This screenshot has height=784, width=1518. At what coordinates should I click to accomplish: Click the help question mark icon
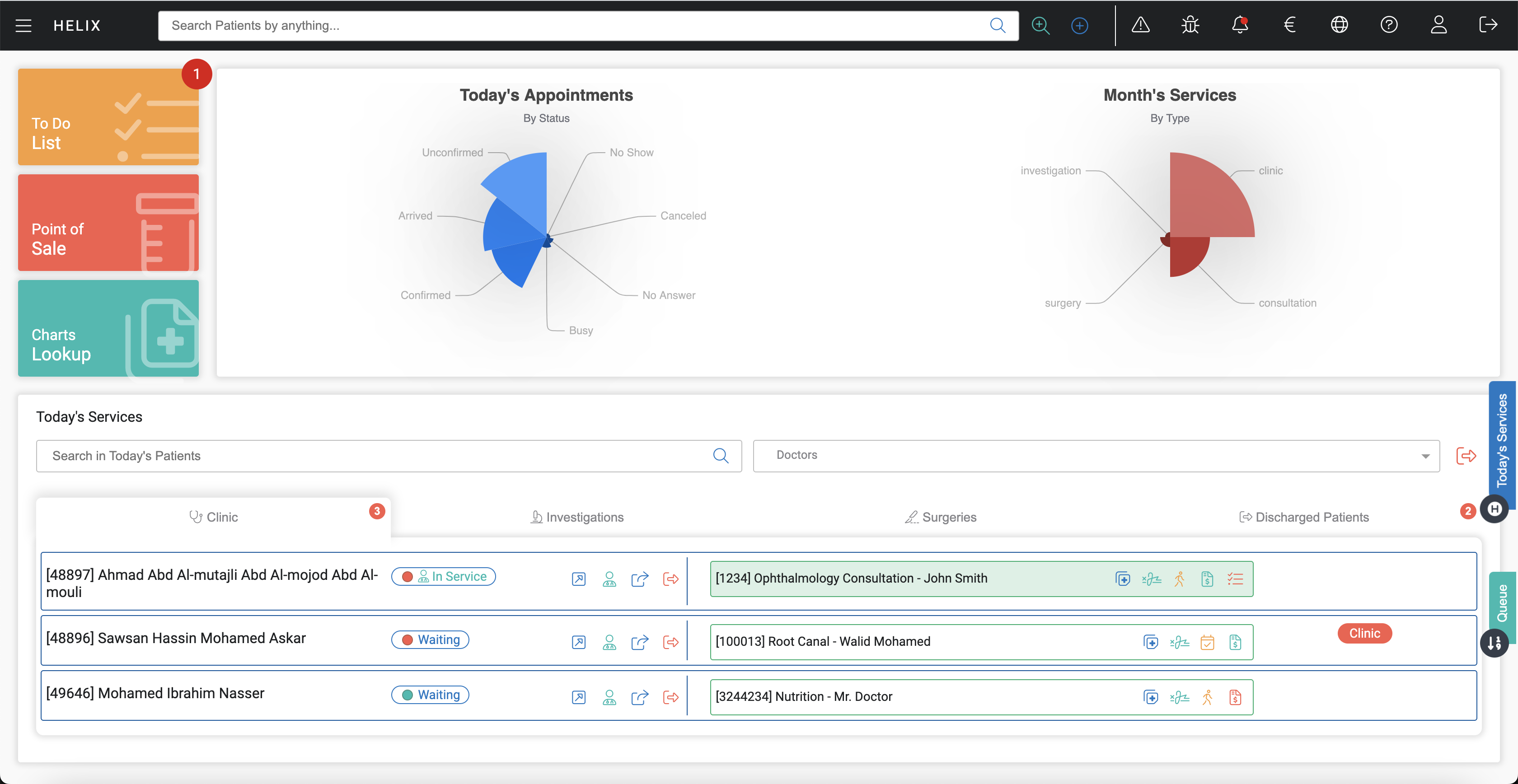tap(1389, 25)
